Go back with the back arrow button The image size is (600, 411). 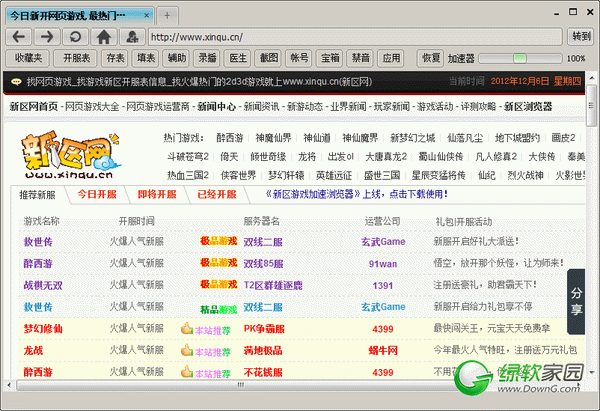click(x=18, y=37)
